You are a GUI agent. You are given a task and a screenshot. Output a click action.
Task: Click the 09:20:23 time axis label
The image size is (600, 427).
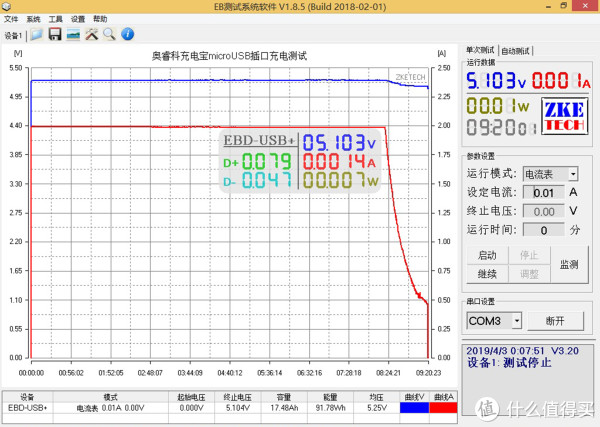[x=428, y=373]
